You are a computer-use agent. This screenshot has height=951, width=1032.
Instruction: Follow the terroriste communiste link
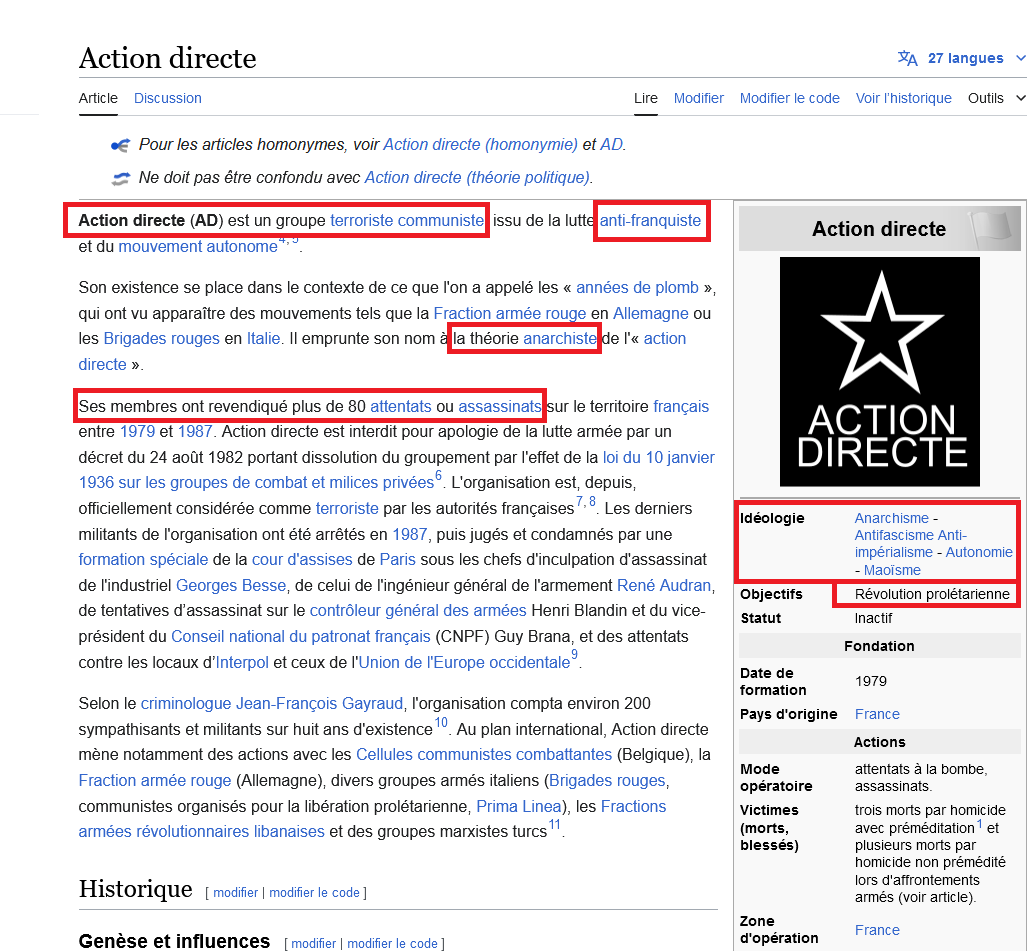407,220
